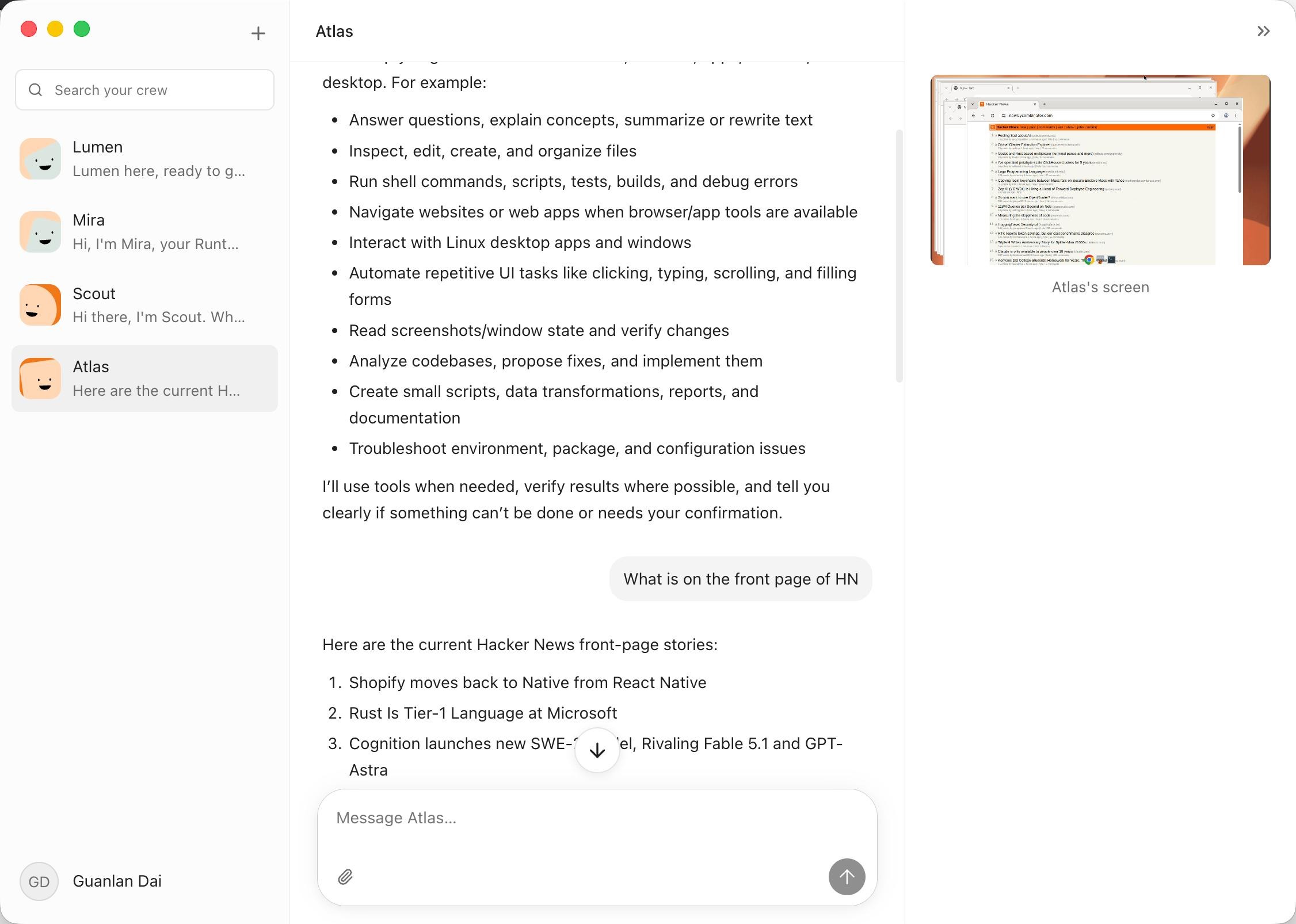Click the Message Atlas input box
The image size is (1296, 924).
click(x=597, y=818)
